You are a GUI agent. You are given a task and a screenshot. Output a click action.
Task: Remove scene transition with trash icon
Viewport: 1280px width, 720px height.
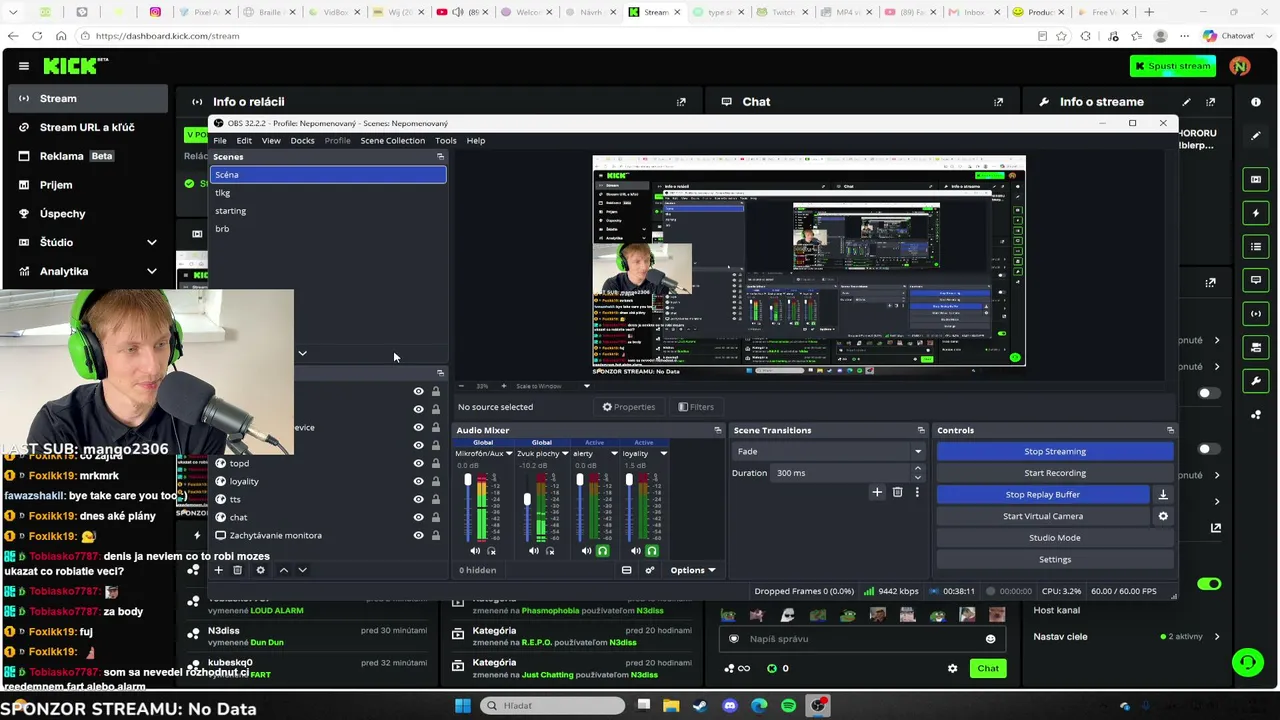[897, 492]
